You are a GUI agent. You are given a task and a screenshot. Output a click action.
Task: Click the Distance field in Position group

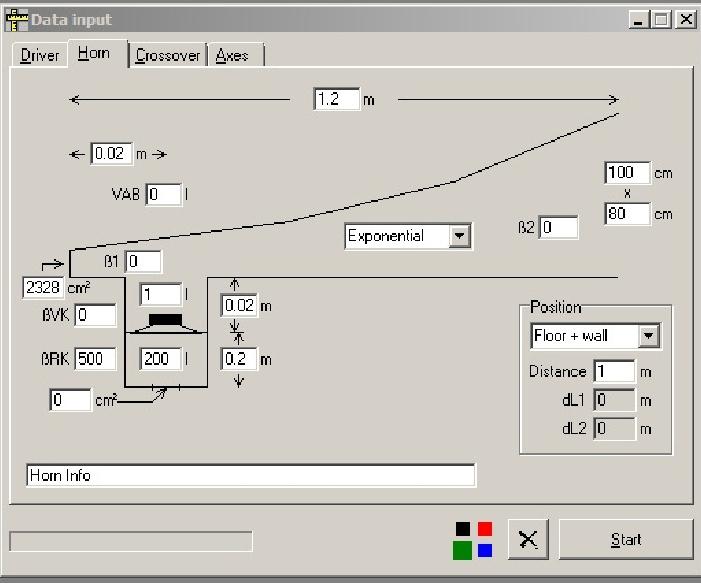614,371
